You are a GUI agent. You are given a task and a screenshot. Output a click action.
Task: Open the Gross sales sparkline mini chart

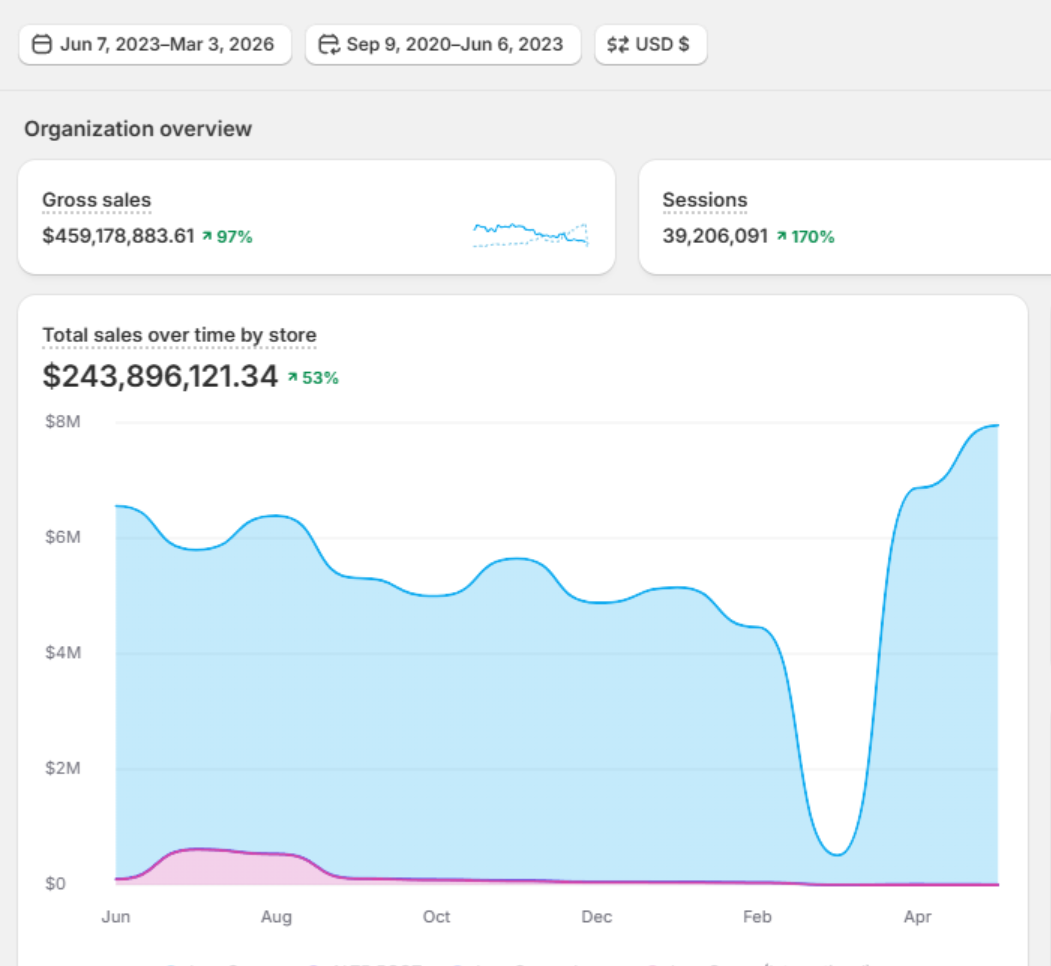click(x=530, y=234)
